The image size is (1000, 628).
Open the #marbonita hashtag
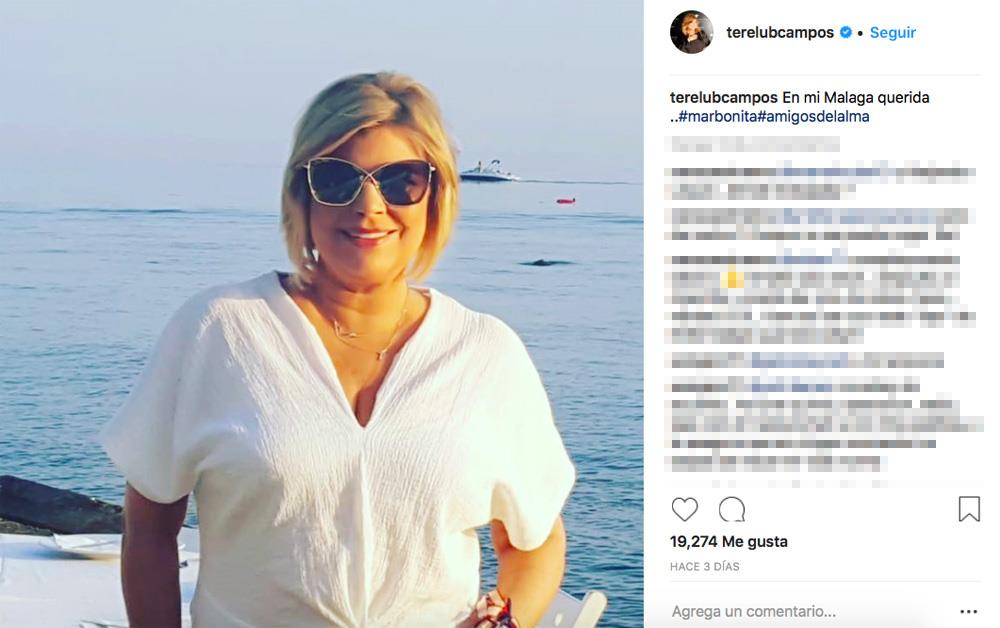717,117
